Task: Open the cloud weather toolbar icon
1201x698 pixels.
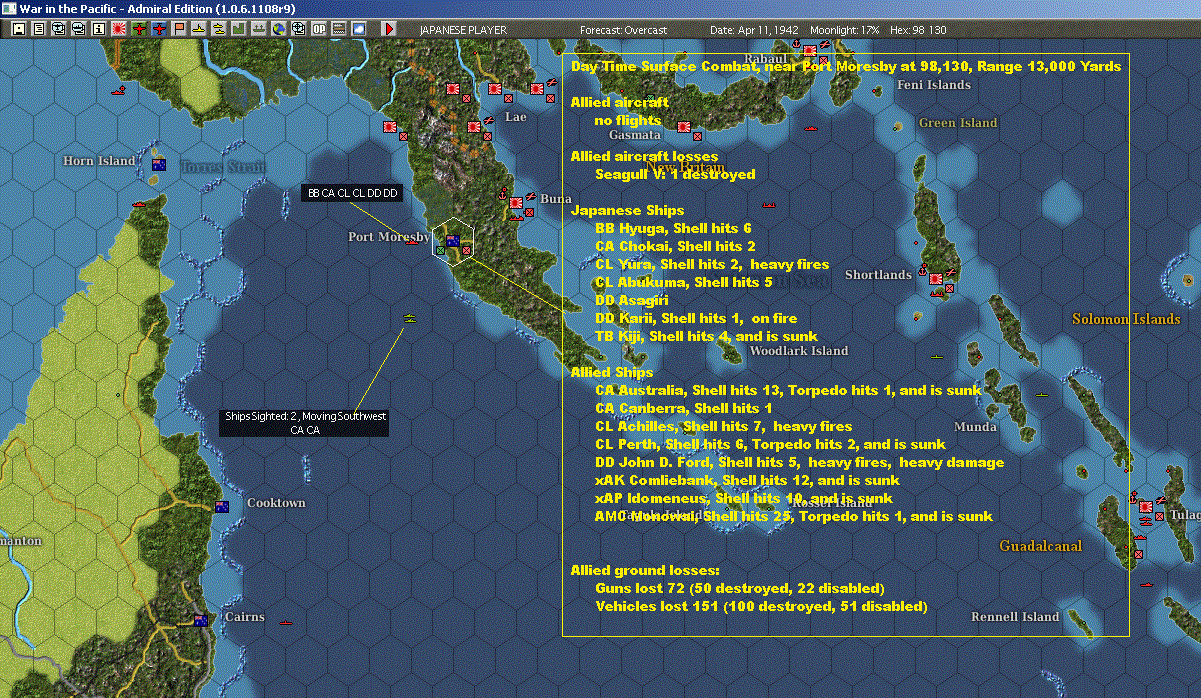Action: tap(358, 29)
